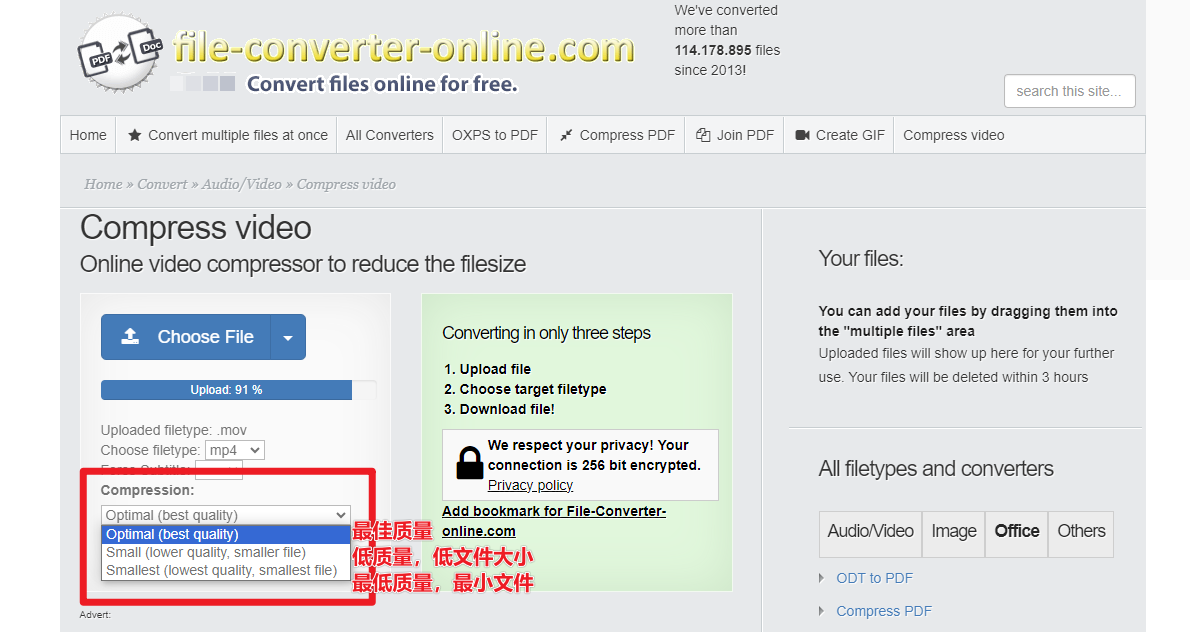1190x632 pixels.
Task: Focus the search this site field
Action: coord(1069,91)
